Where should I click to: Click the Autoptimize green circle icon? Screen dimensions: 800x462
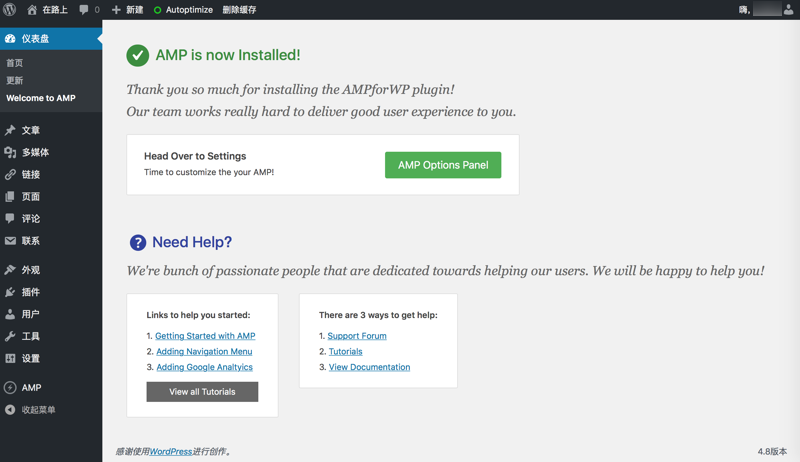[158, 10]
